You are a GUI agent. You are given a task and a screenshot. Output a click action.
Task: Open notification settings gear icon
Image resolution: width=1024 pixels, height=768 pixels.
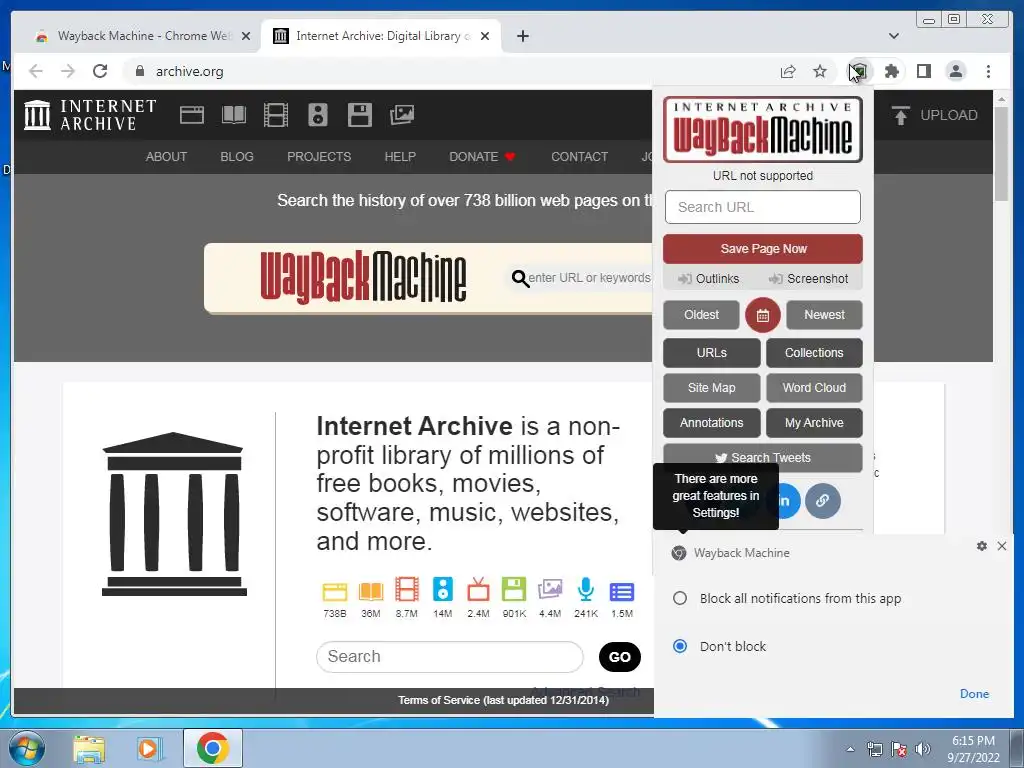[982, 546]
